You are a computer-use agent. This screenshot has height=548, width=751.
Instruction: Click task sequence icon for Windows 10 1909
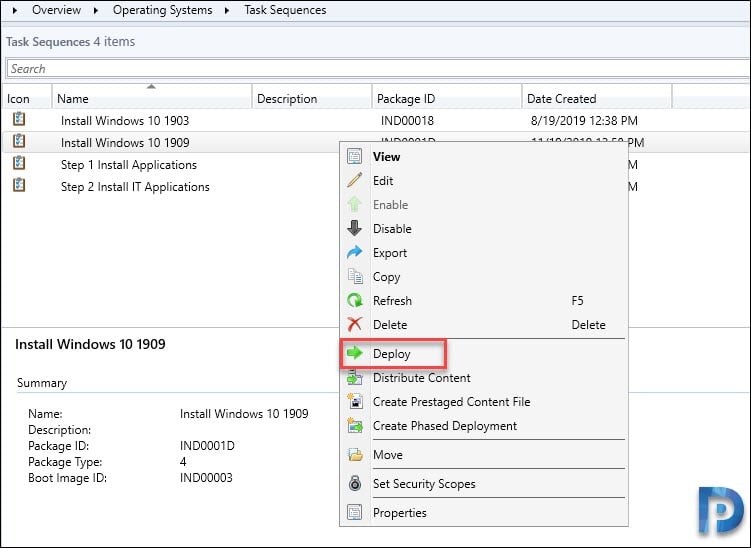click(19, 141)
